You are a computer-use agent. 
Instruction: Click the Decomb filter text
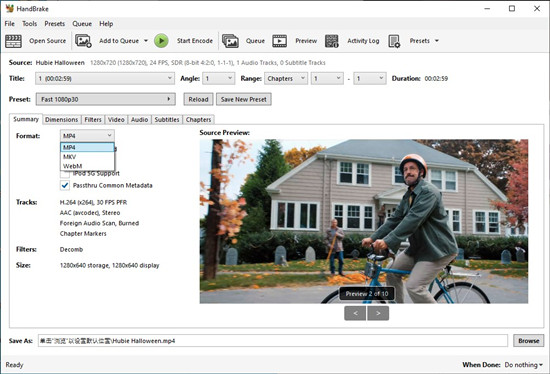point(72,249)
